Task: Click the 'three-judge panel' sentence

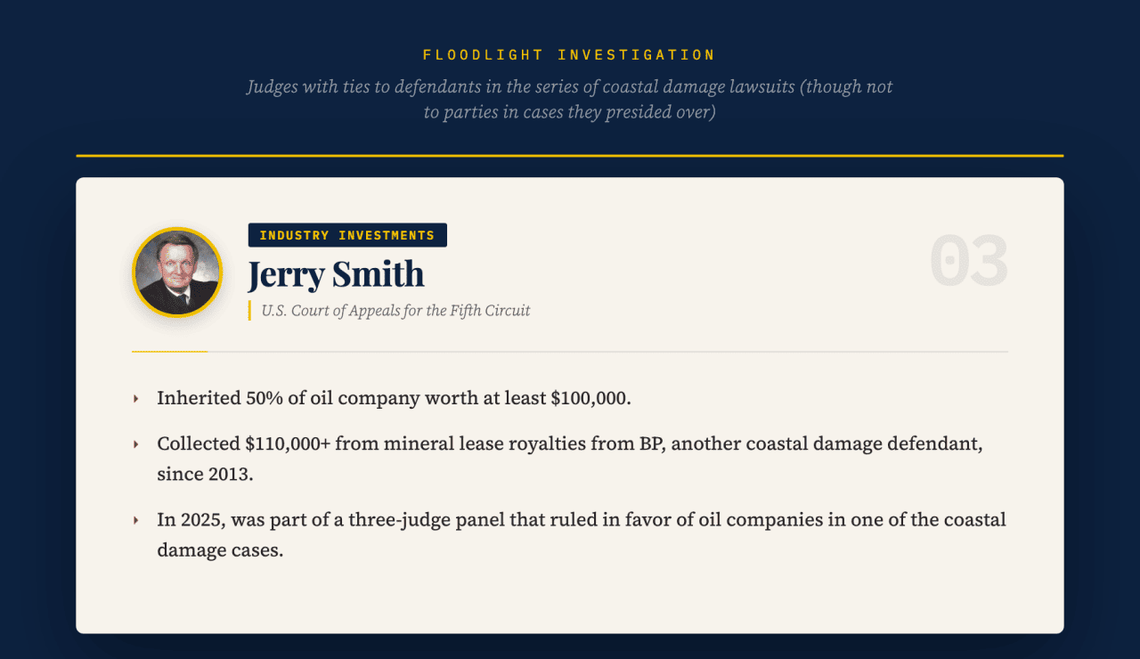Action: pos(580,520)
